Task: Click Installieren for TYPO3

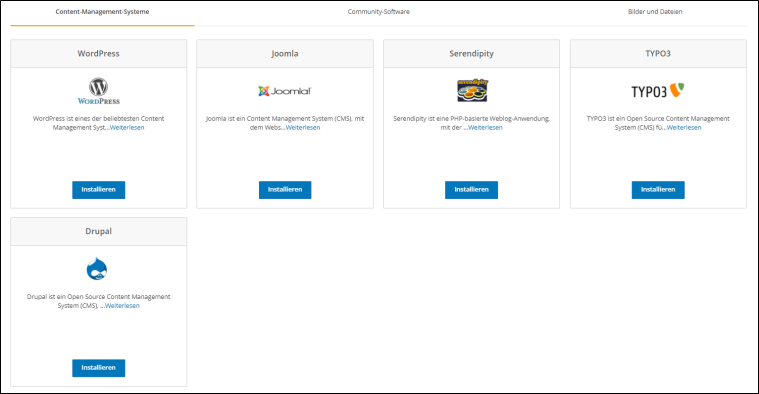Action: coord(658,190)
